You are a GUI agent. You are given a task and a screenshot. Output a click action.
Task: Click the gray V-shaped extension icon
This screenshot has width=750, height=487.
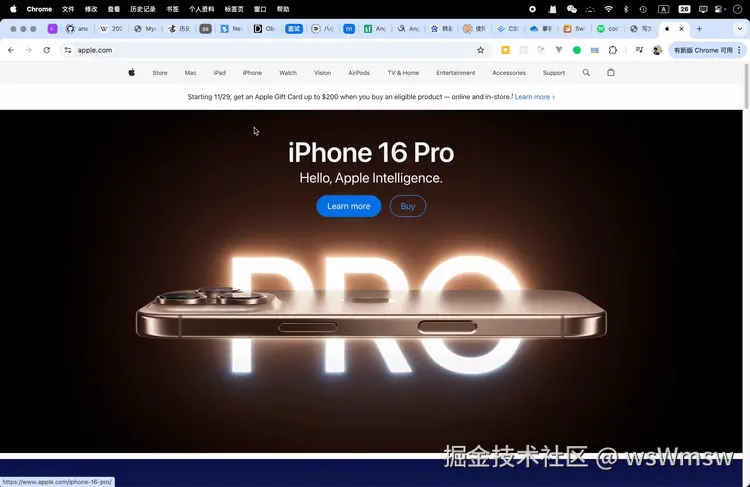pyautogui.click(x=559, y=50)
